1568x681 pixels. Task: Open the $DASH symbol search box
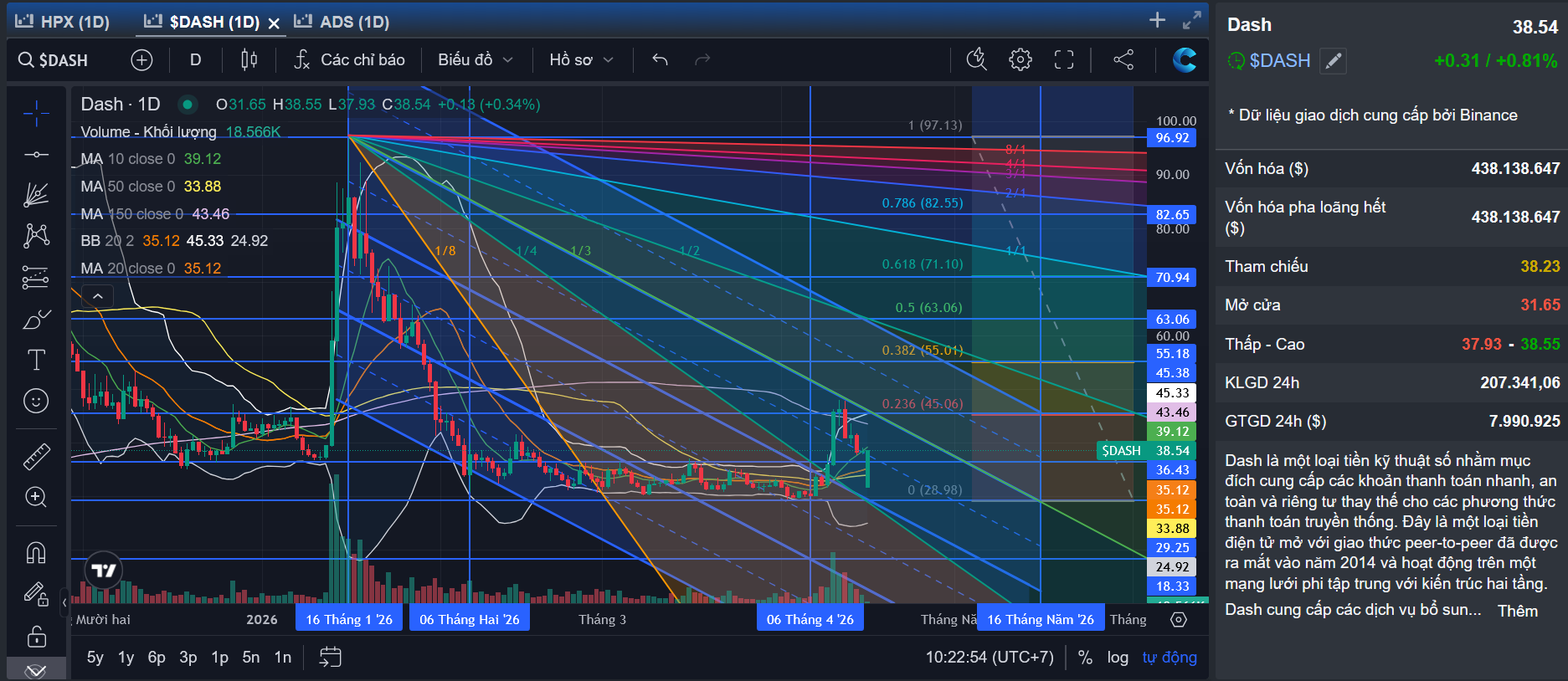54,60
